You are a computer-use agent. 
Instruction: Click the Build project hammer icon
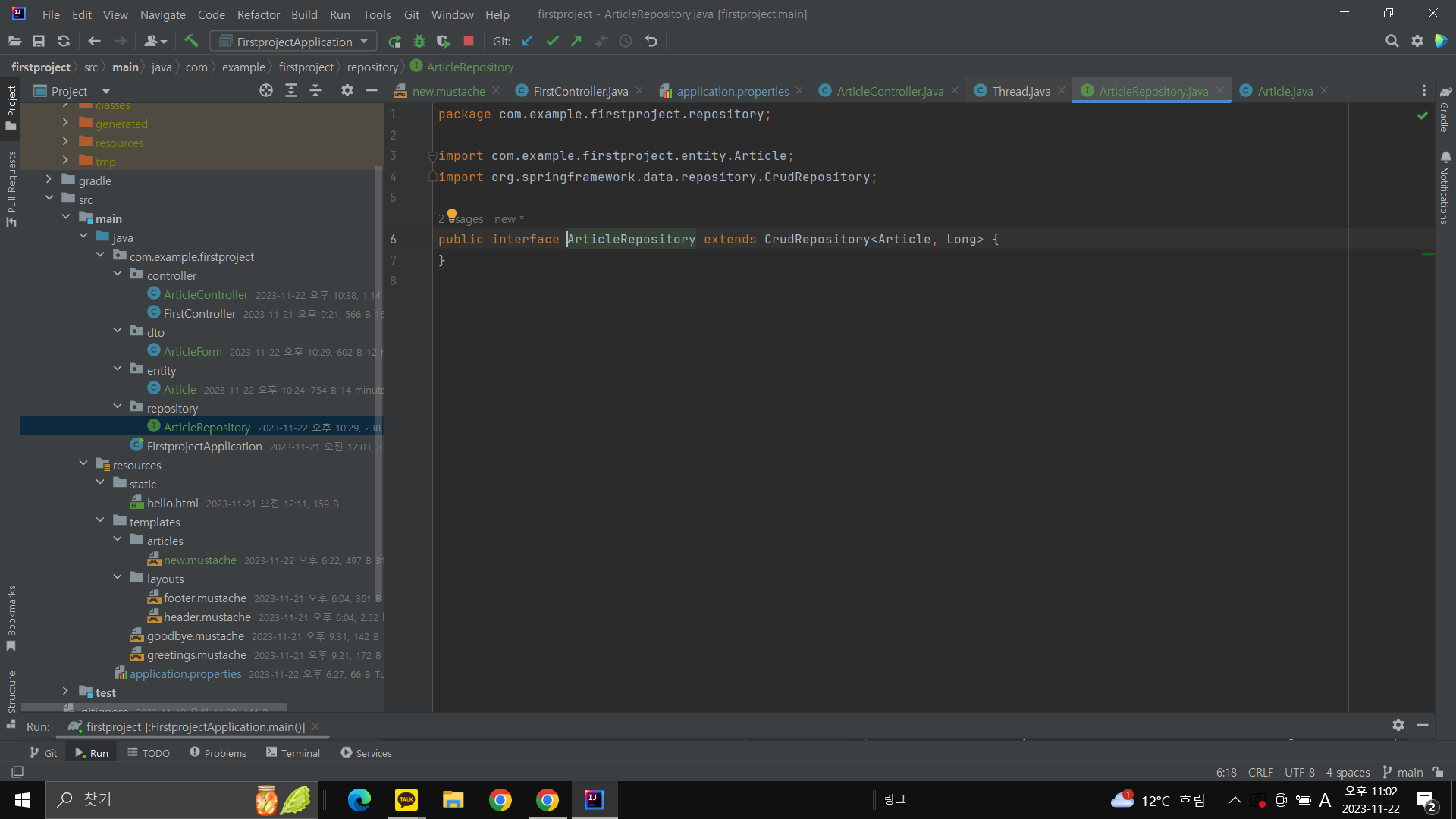pos(191,42)
